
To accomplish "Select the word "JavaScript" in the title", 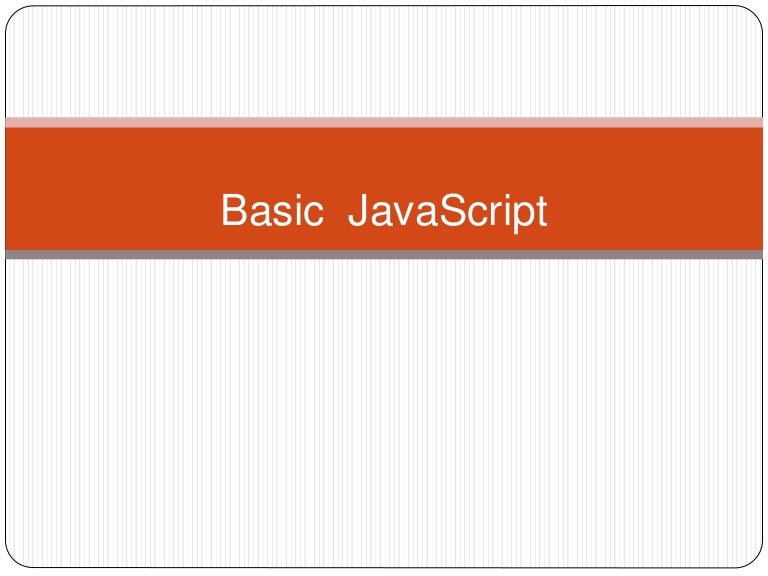I will point(447,212).
